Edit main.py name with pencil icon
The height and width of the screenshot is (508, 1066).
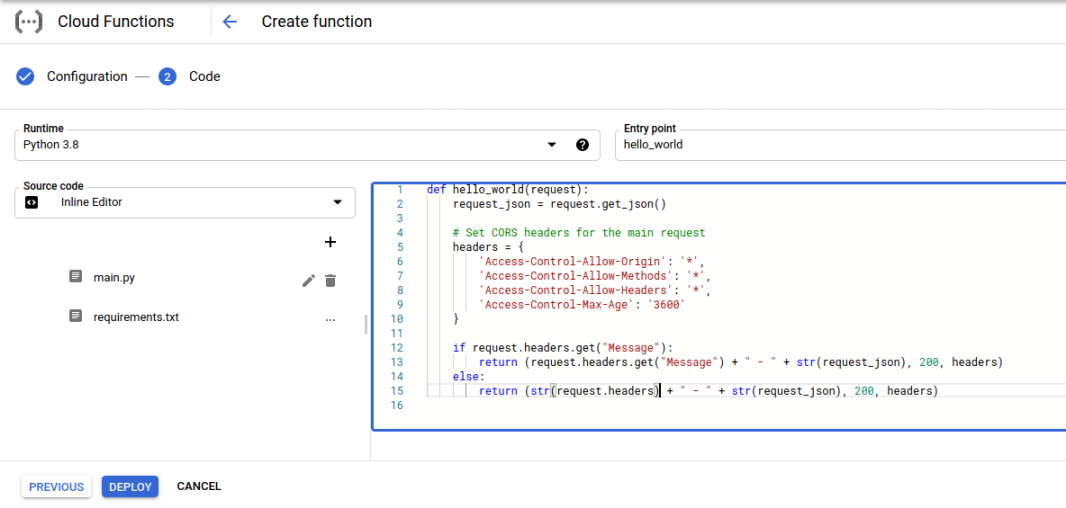click(308, 281)
